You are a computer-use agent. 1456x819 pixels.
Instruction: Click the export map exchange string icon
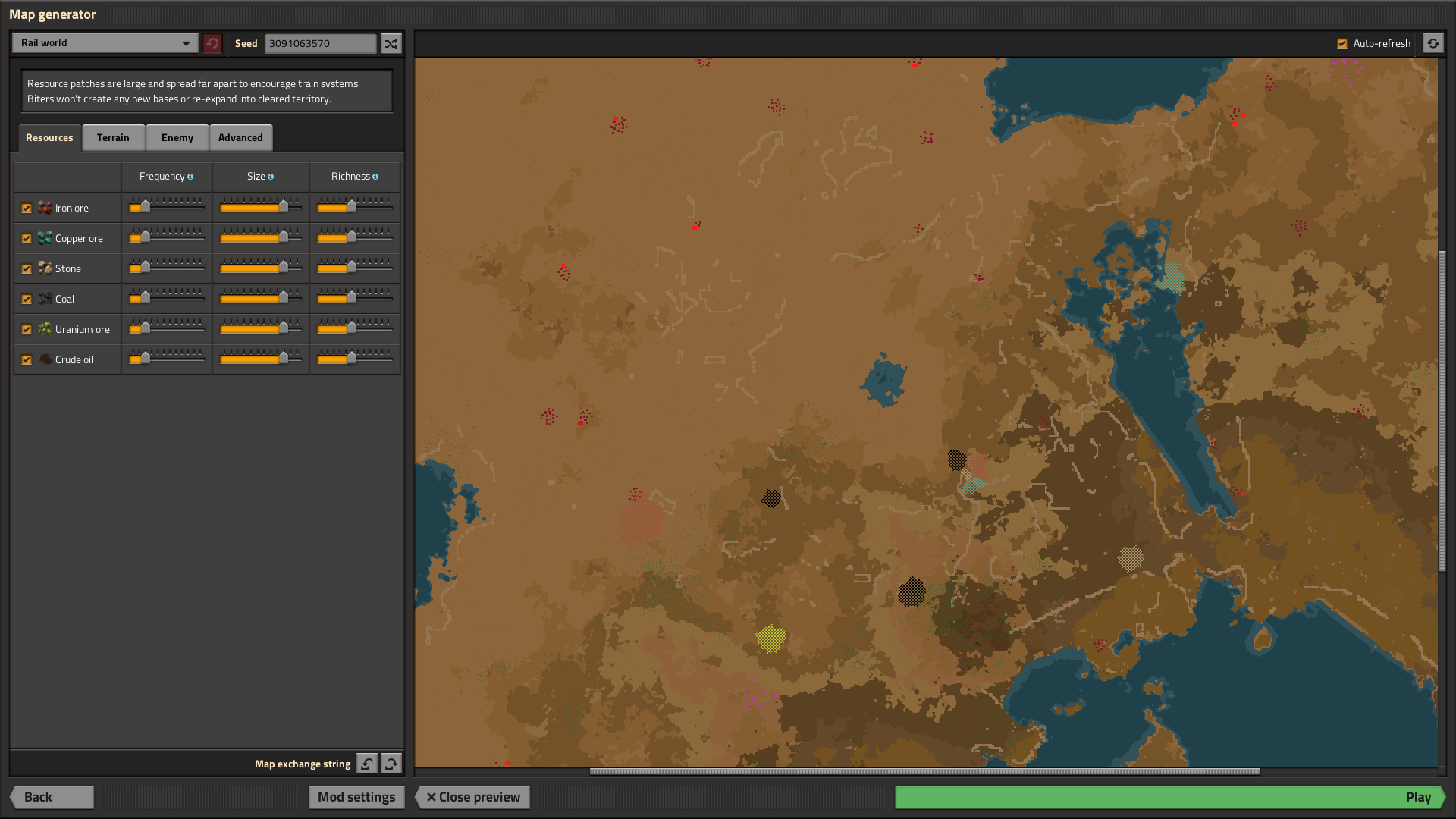click(x=391, y=764)
